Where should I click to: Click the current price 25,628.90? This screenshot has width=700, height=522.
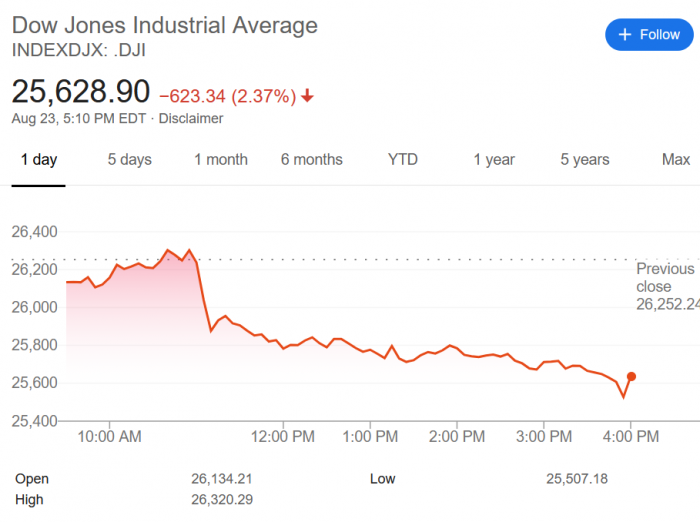(x=80, y=92)
